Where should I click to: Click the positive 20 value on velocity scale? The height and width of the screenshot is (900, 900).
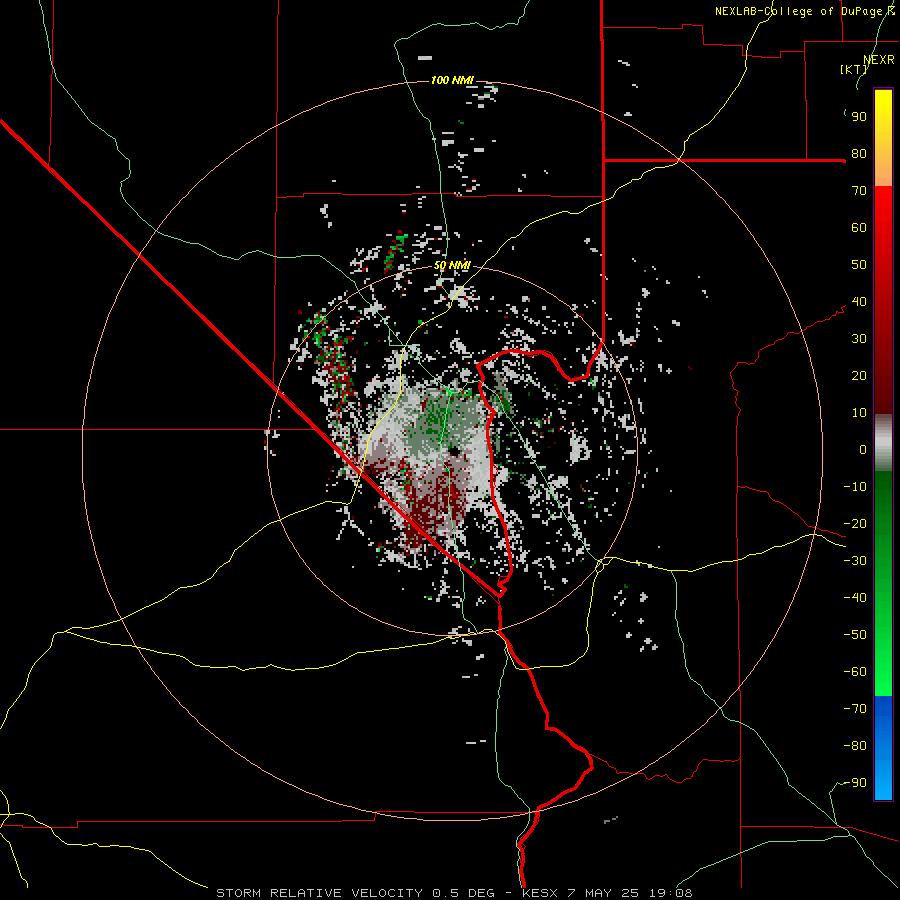coord(859,375)
